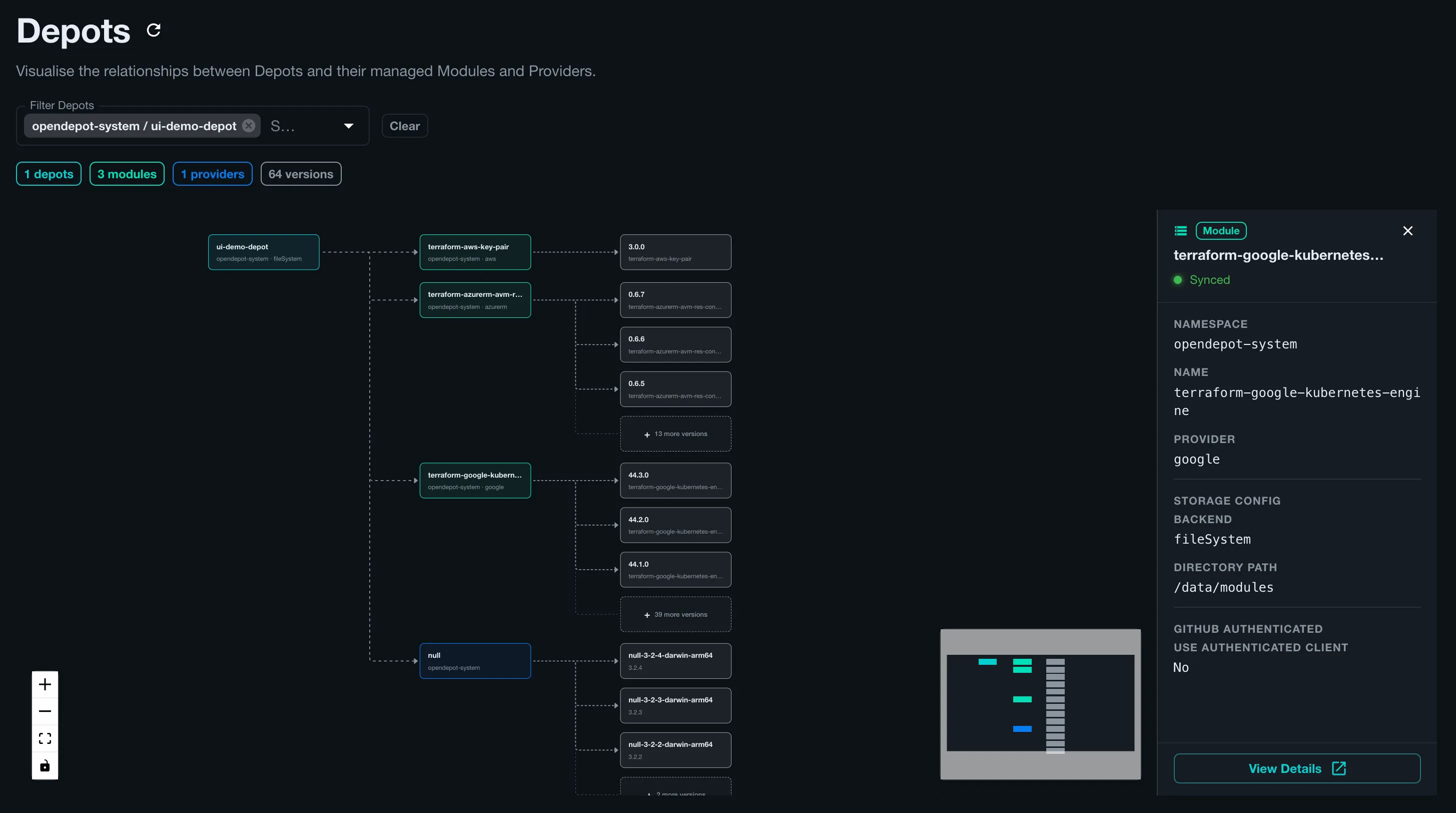Open azurerm version 0.6.7 node

(675, 300)
